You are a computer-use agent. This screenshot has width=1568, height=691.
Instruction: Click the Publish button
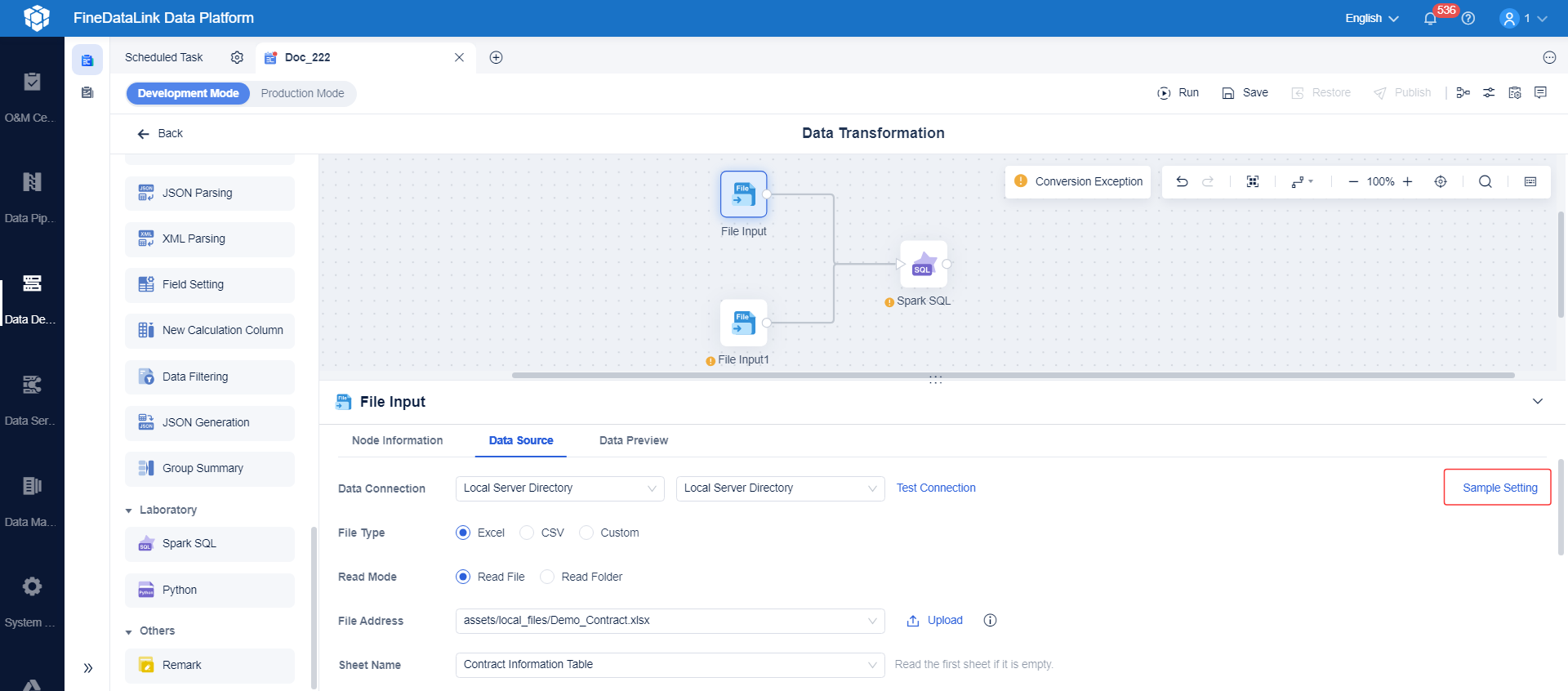[x=1402, y=92]
